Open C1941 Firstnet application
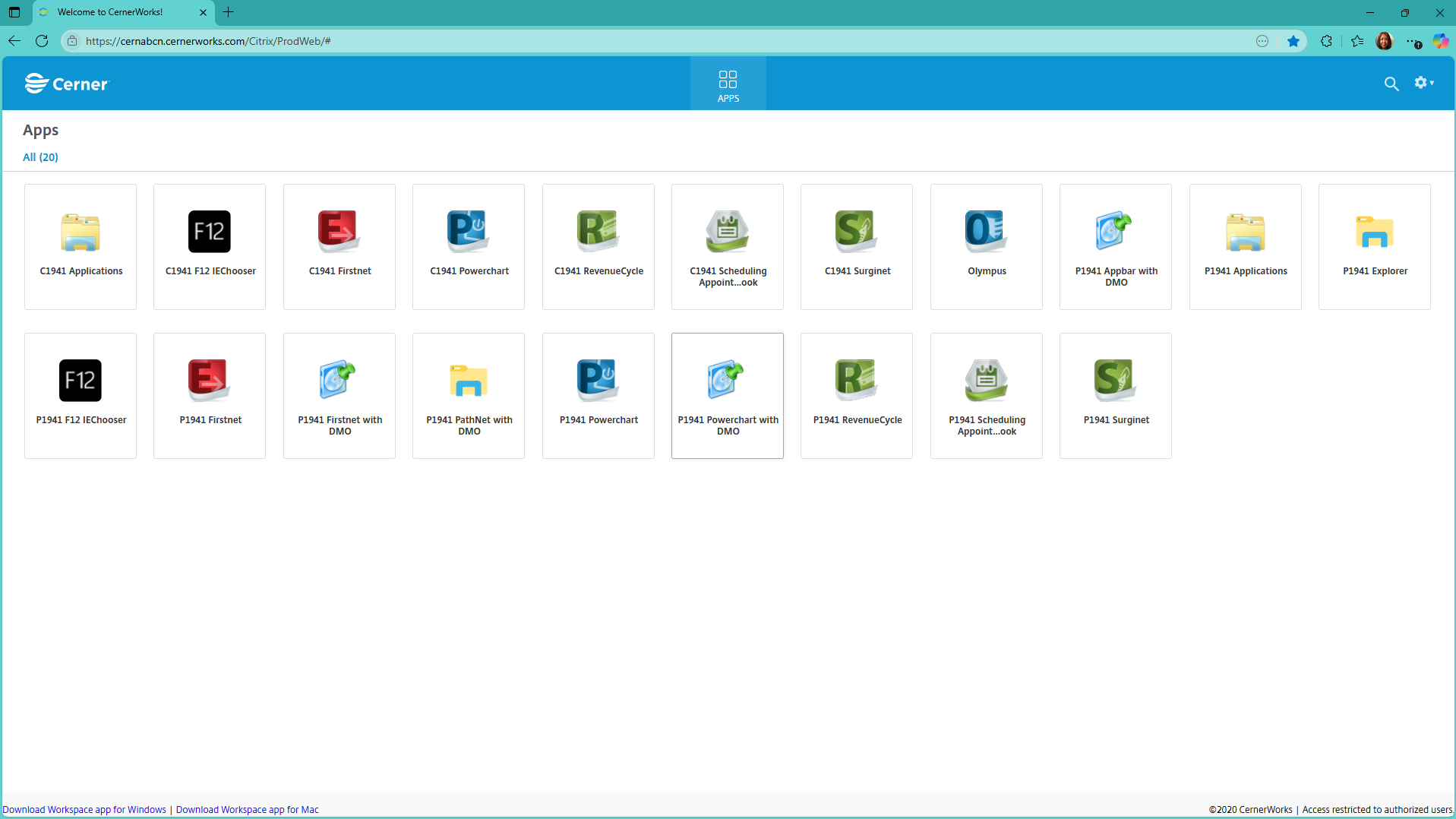Viewport: 1456px width, 819px height. pyautogui.click(x=340, y=246)
